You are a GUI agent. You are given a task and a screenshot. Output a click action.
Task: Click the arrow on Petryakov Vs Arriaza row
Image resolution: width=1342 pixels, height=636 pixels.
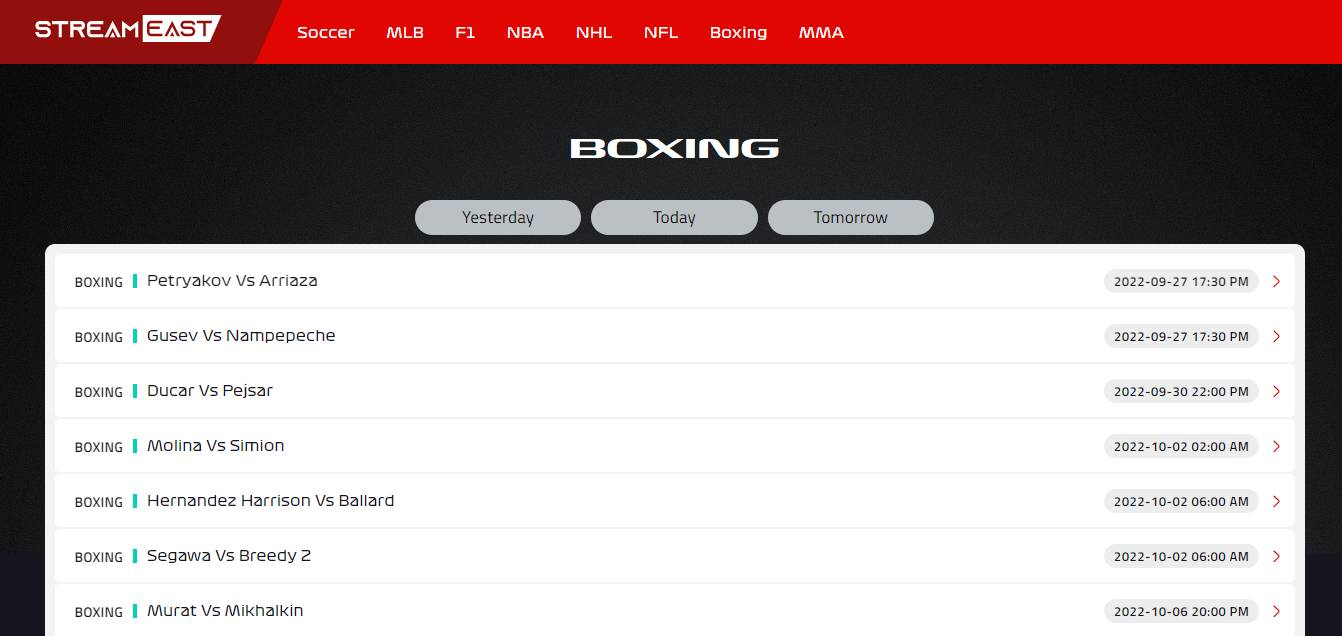[1276, 282]
